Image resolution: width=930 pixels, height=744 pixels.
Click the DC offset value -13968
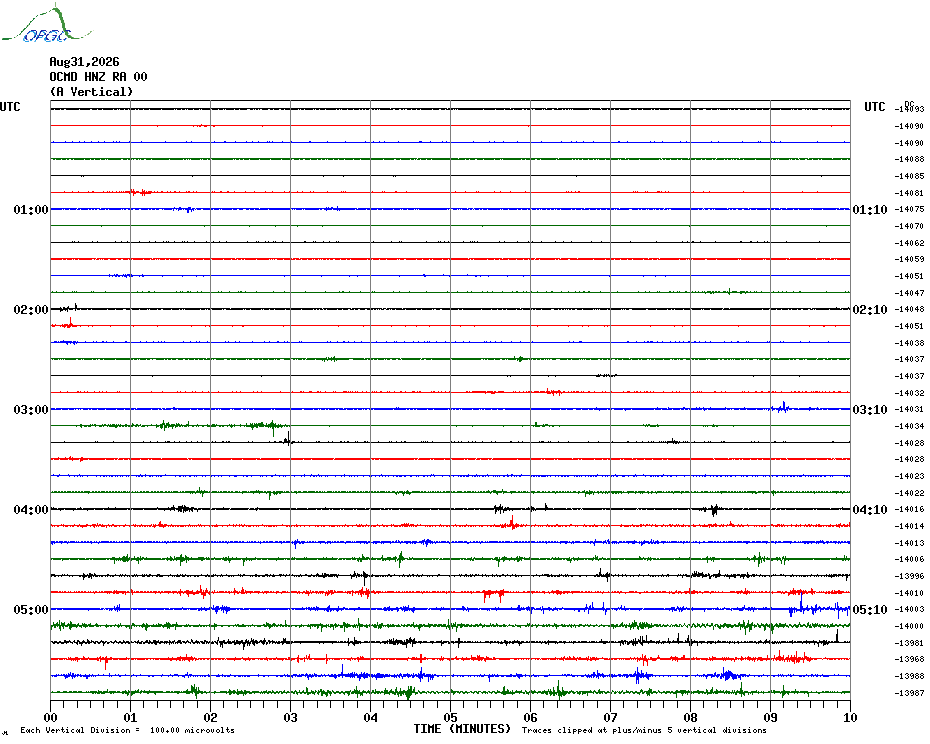pyautogui.click(x=909, y=660)
